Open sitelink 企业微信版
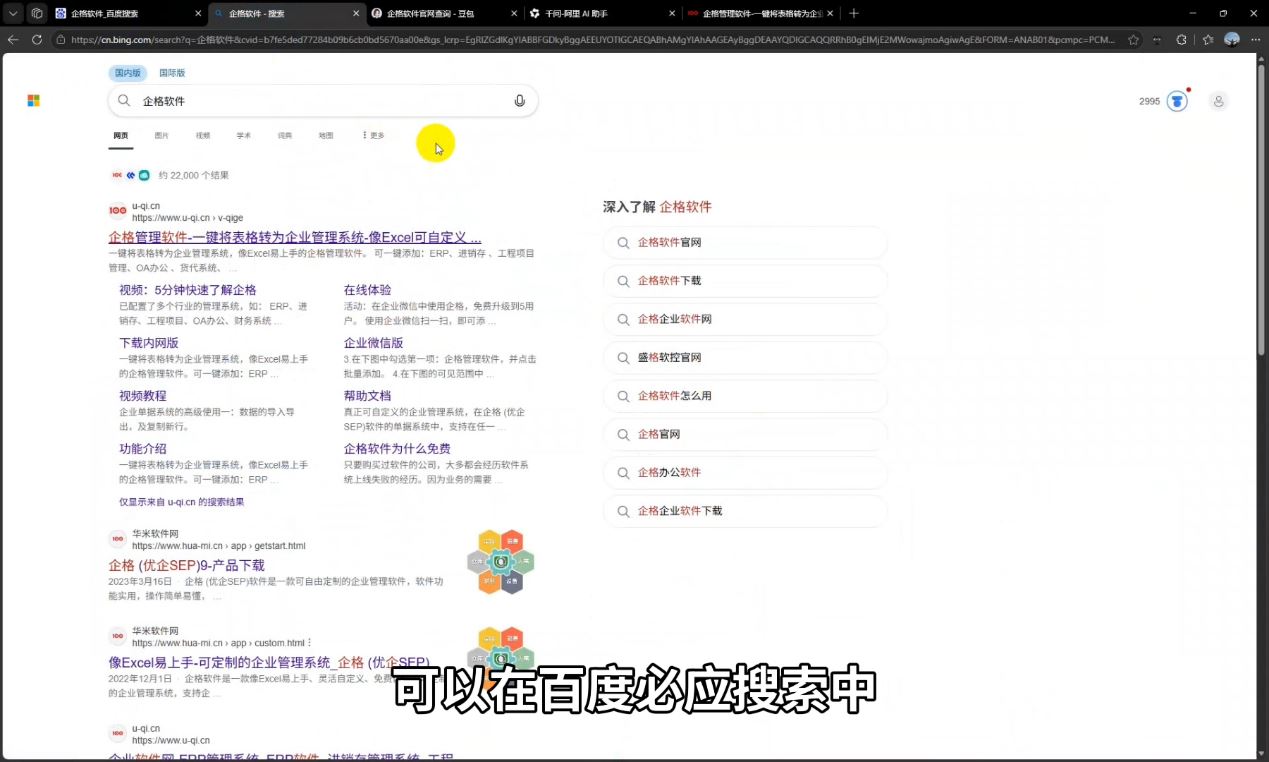Viewport: 1269px width, 762px height. point(374,343)
